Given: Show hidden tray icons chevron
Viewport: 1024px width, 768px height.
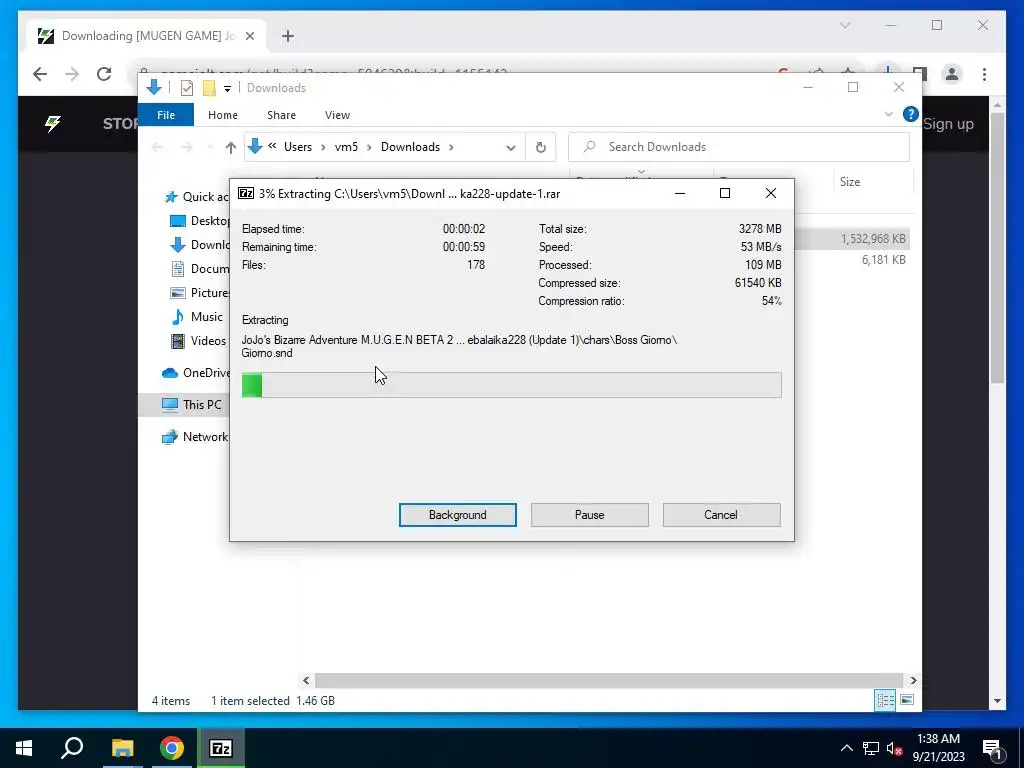Looking at the screenshot, I should [846, 748].
